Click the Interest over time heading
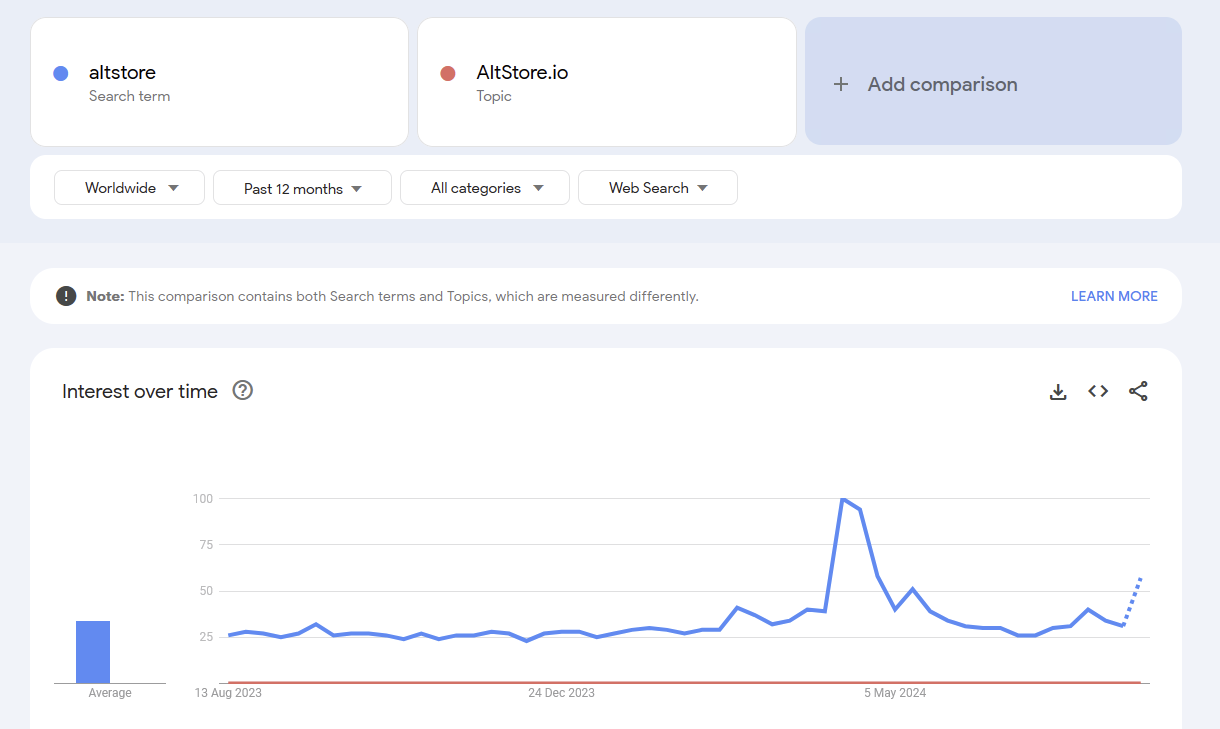This screenshot has height=729, width=1220. 140,391
